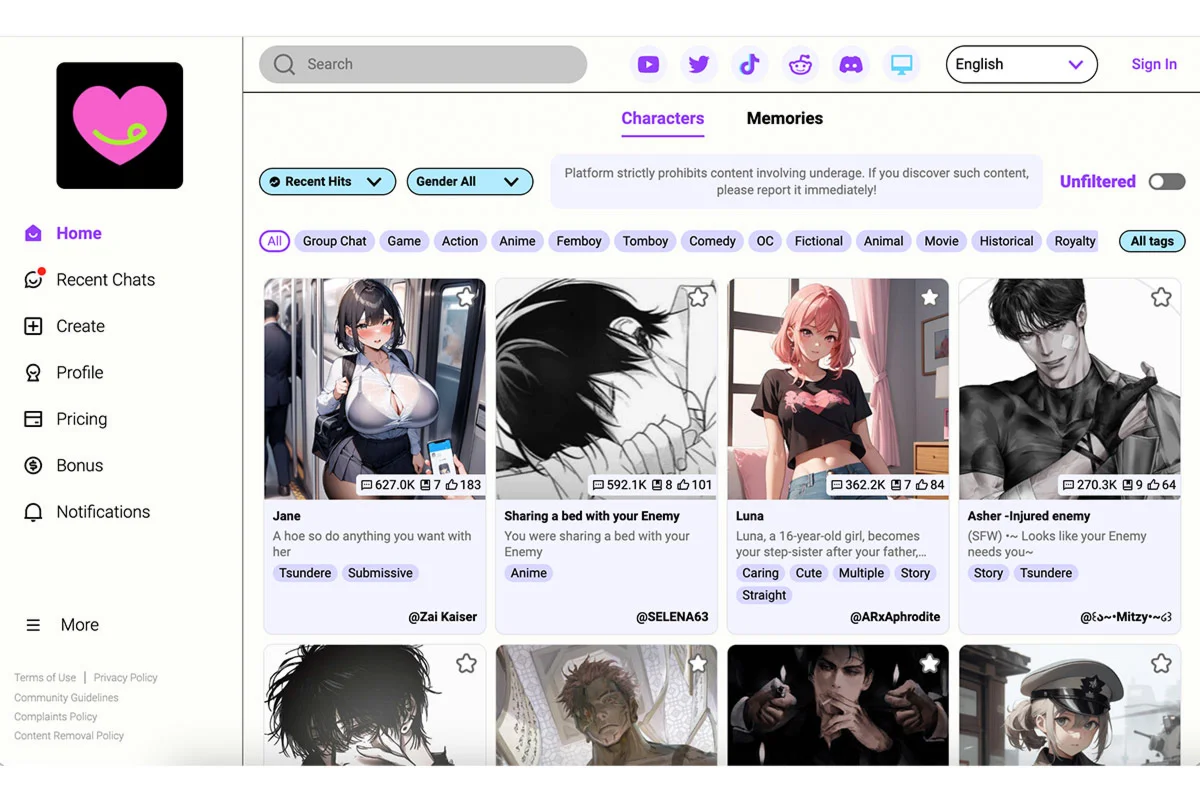Click author @SELENA63 on Enemy card
1200x800 pixels.
[x=672, y=617]
